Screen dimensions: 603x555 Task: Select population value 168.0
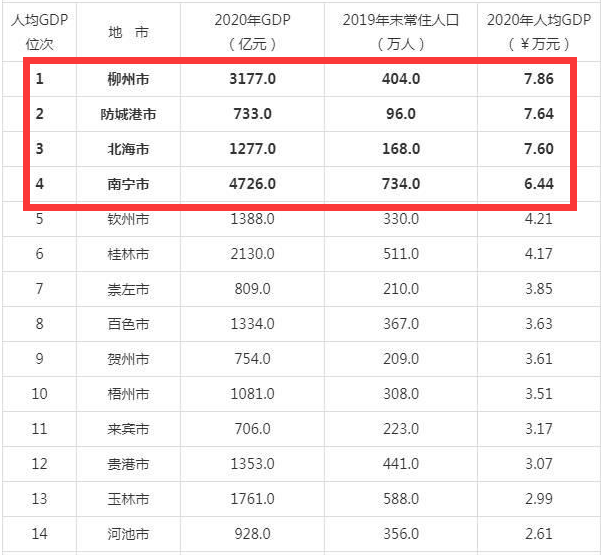click(x=401, y=149)
